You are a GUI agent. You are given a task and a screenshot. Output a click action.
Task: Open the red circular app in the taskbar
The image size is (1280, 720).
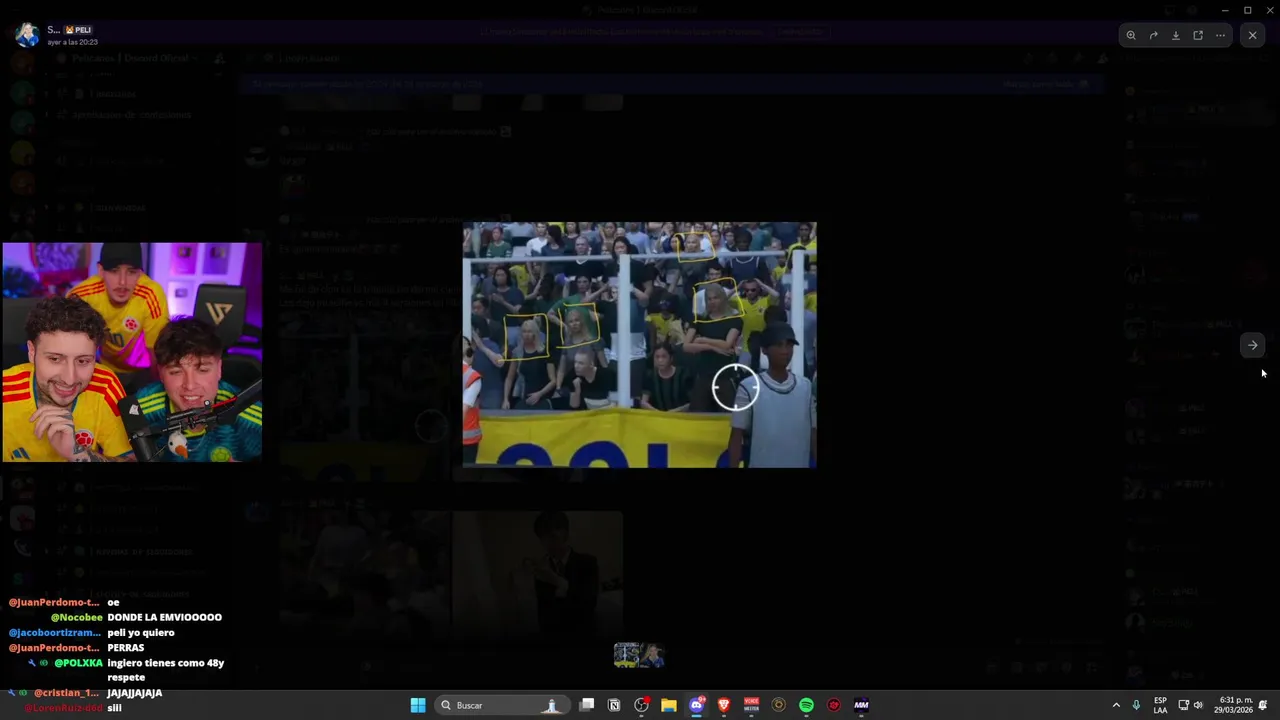[834, 705]
